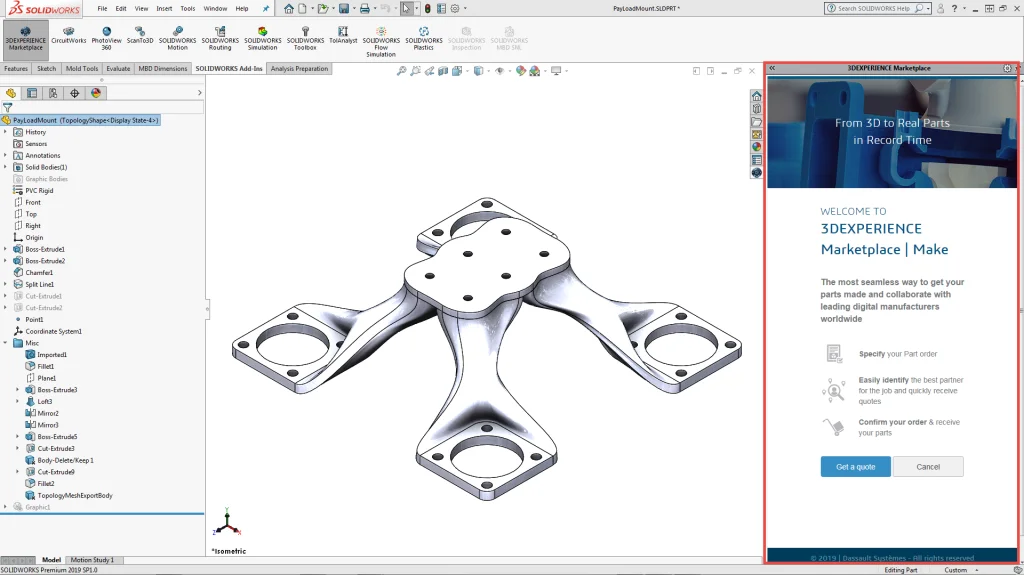Switch to Evaluate tab

pos(118,69)
